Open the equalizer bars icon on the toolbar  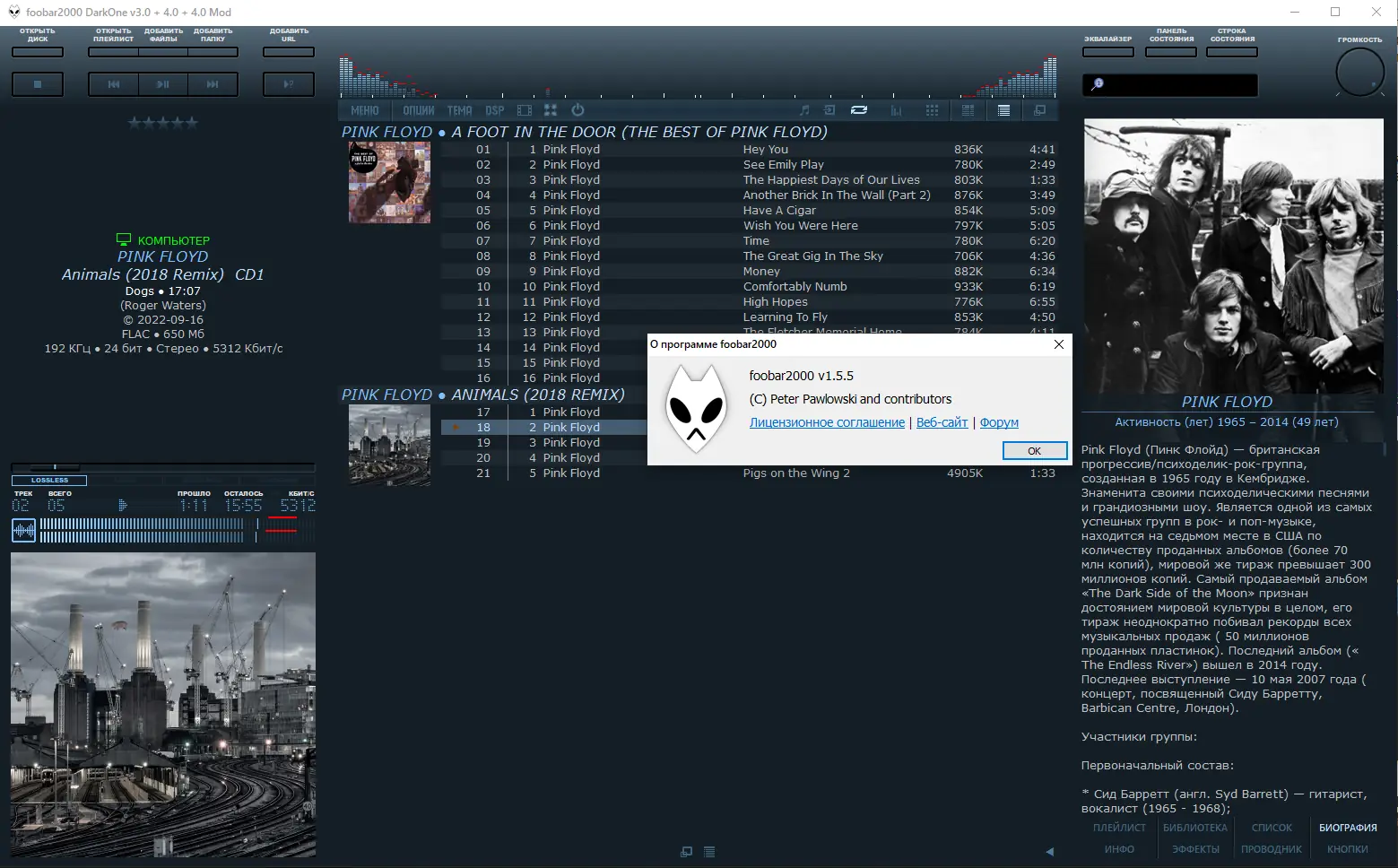click(x=896, y=110)
